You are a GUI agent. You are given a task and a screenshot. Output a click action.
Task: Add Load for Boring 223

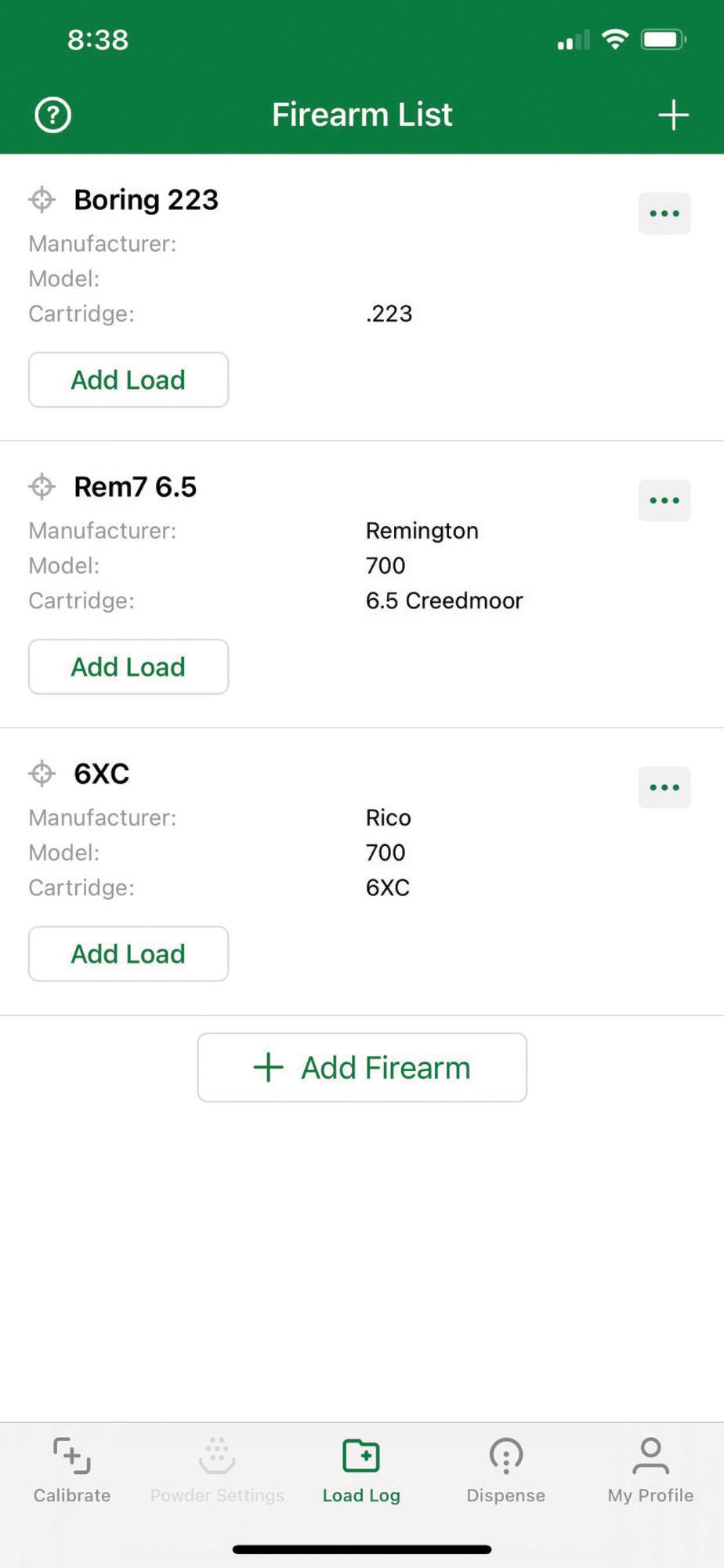click(x=129, y=379)
